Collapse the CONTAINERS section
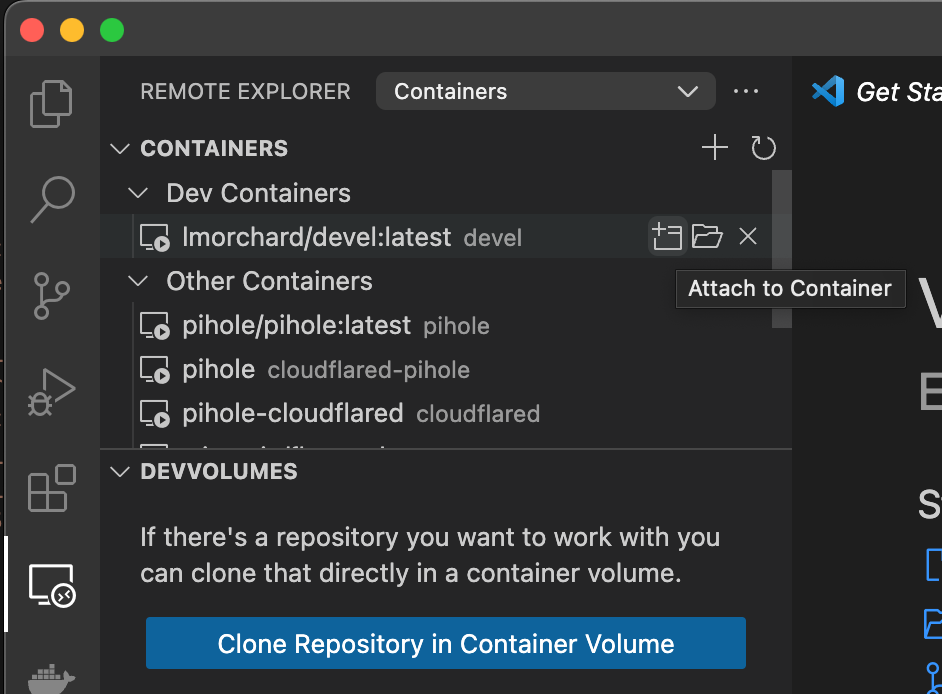This screenshot has width=942, height=694. coord(120,148)
